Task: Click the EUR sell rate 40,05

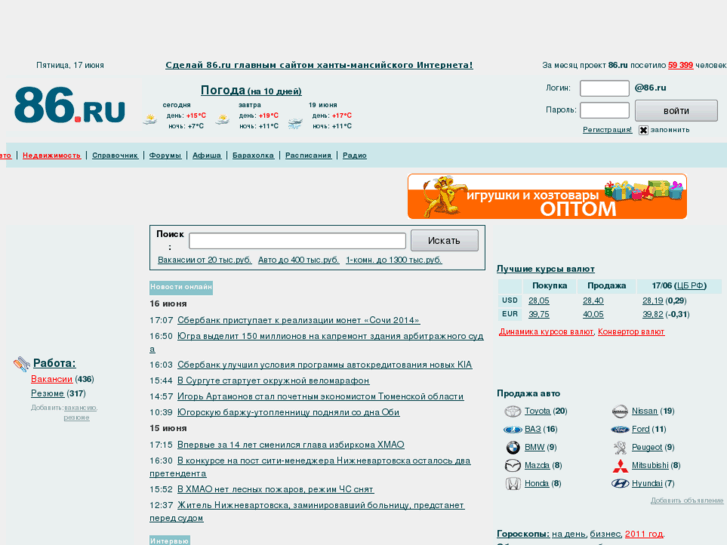Action: point(593,314)
